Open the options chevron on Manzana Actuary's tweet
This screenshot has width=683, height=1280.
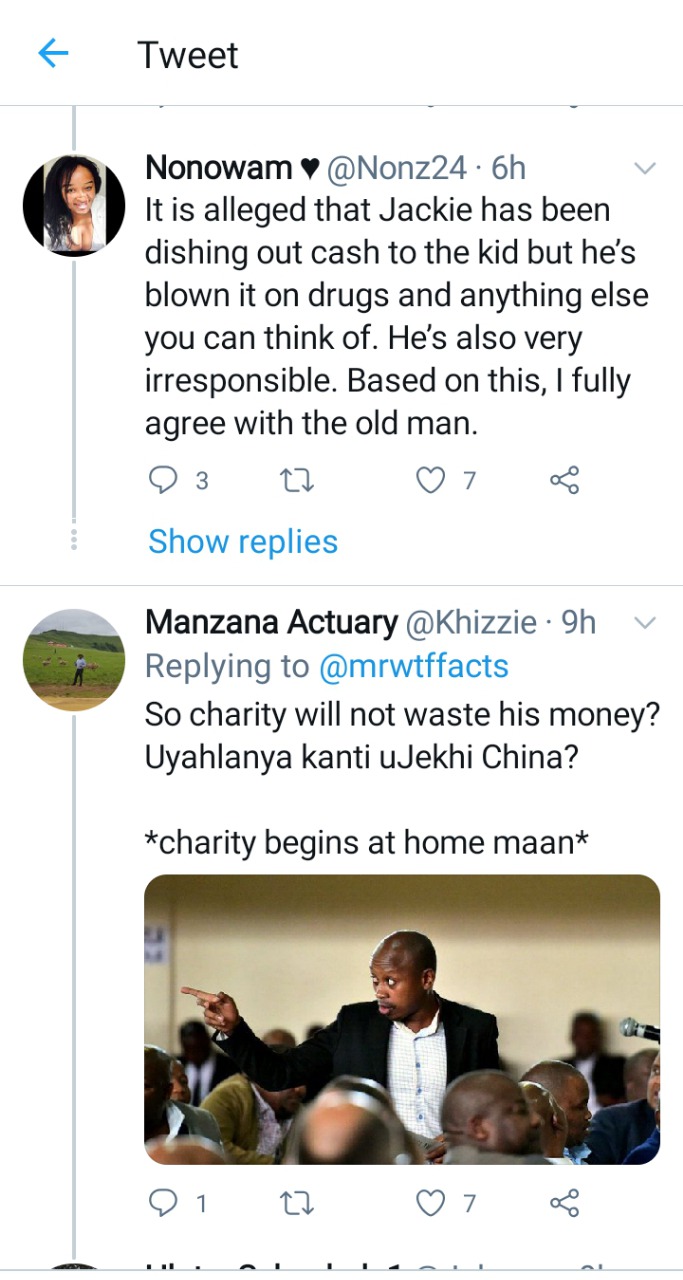pyautogui.click(x=645, y=623)
